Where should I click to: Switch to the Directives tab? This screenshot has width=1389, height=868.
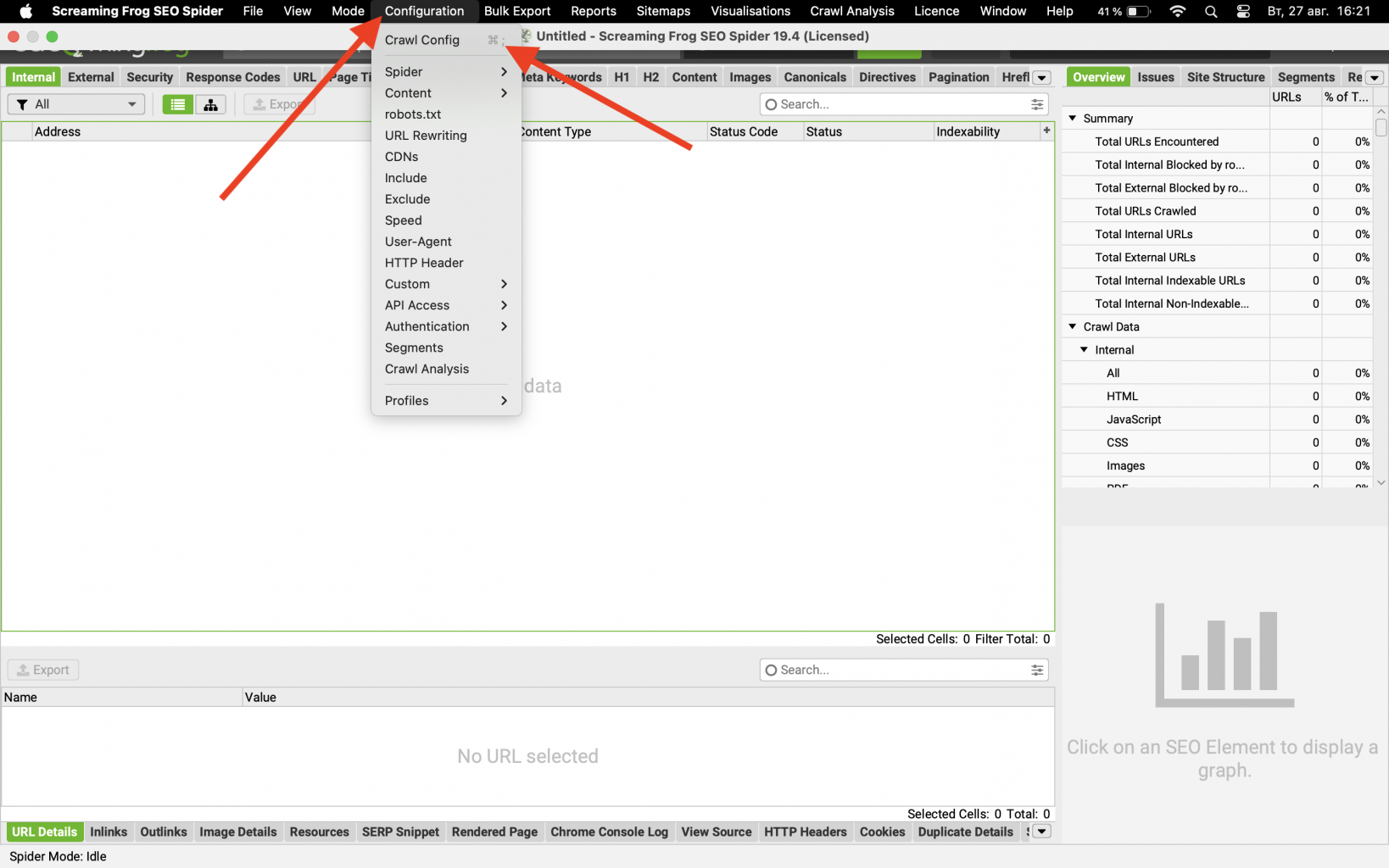(887, 77)
